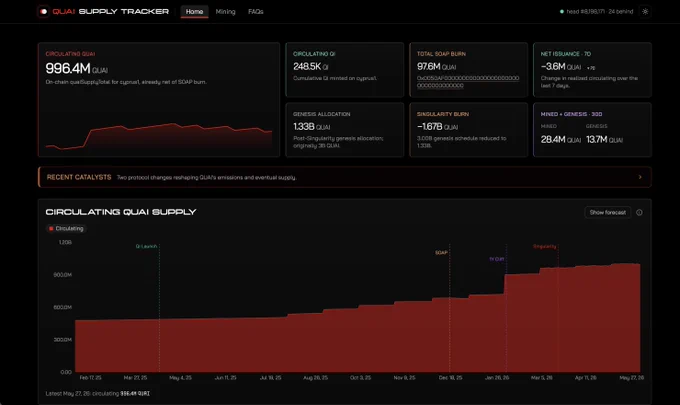Click the Mined + Genesis 30D card heading
The image size is (680, 405).
coord(571,114)
